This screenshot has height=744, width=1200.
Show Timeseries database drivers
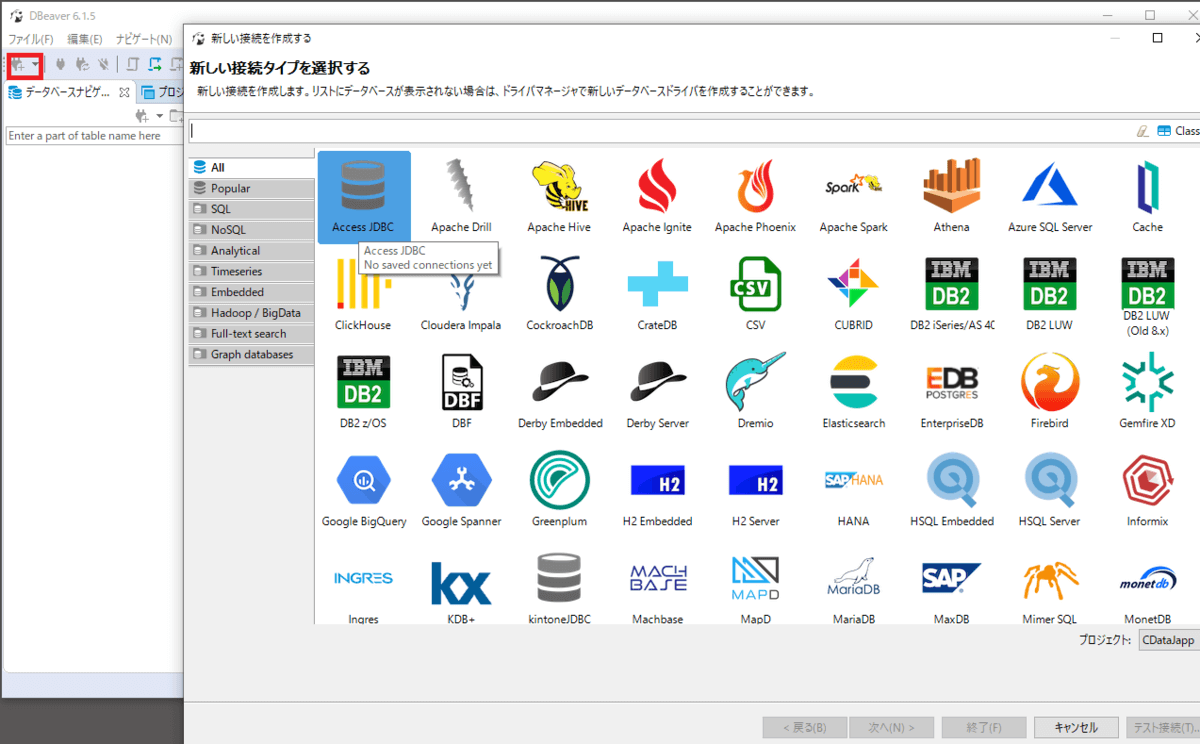[251, 272]
